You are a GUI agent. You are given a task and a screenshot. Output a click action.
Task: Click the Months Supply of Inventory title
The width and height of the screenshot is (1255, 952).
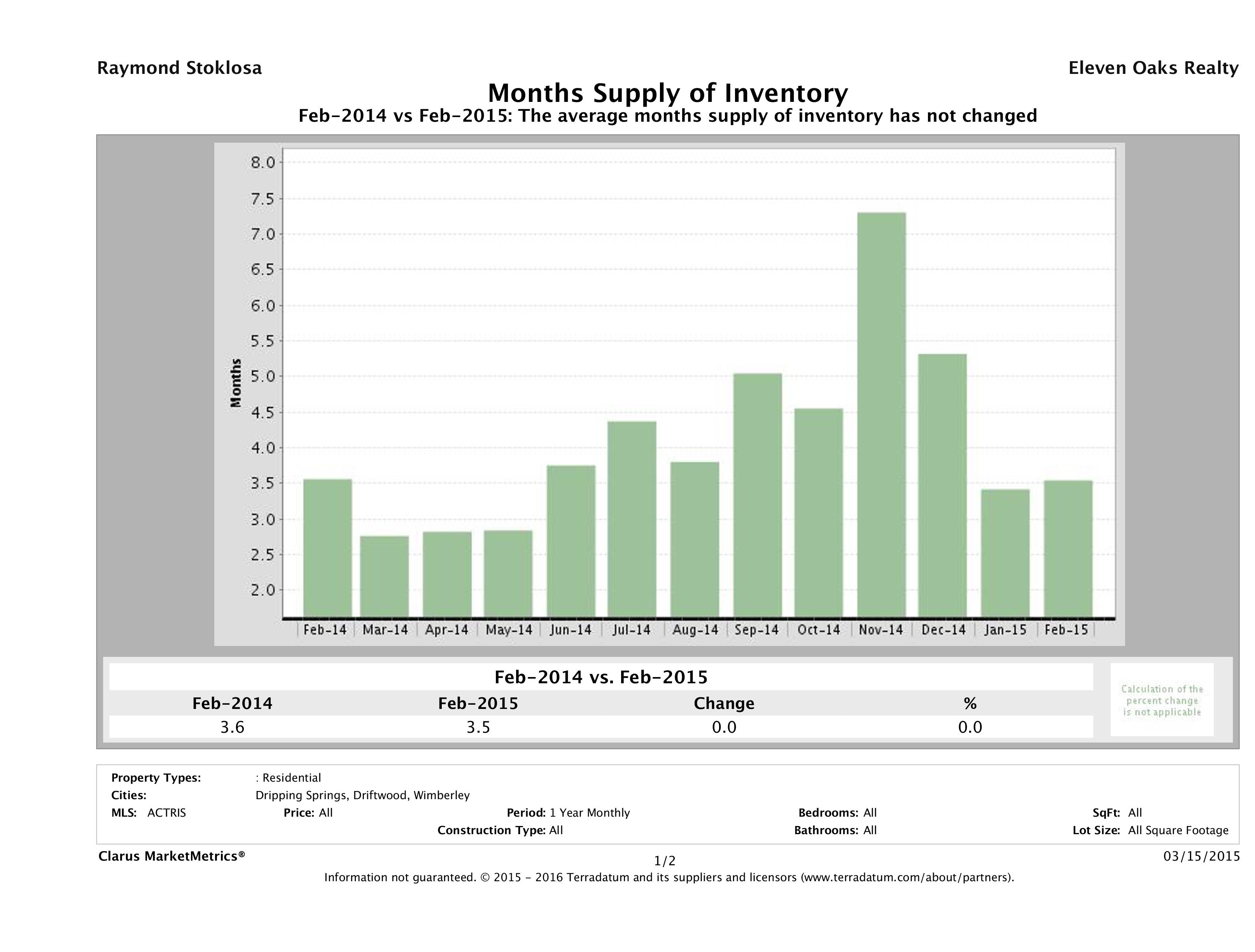point(668,93)
